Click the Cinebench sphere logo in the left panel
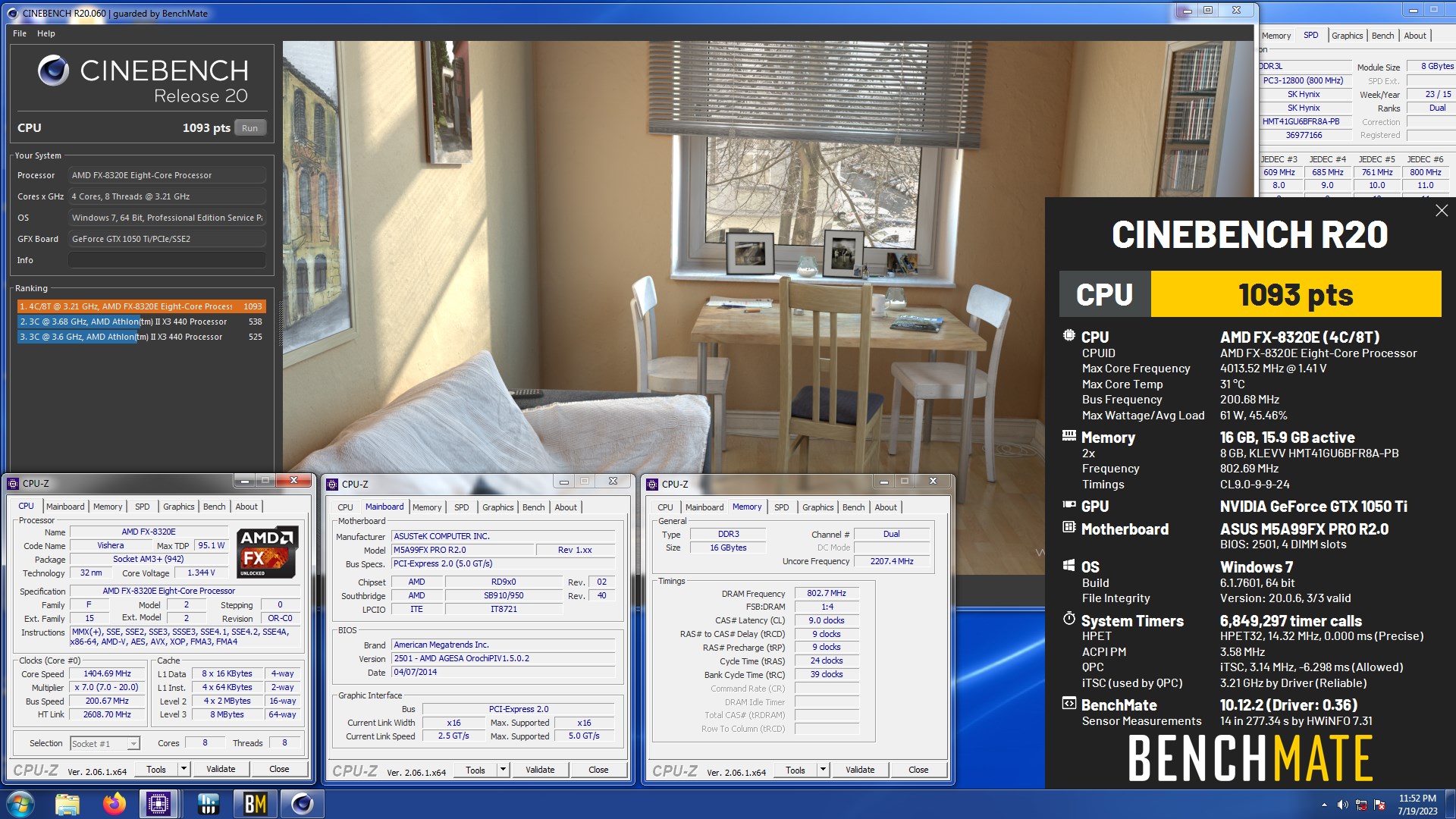 tap(54, 71)
